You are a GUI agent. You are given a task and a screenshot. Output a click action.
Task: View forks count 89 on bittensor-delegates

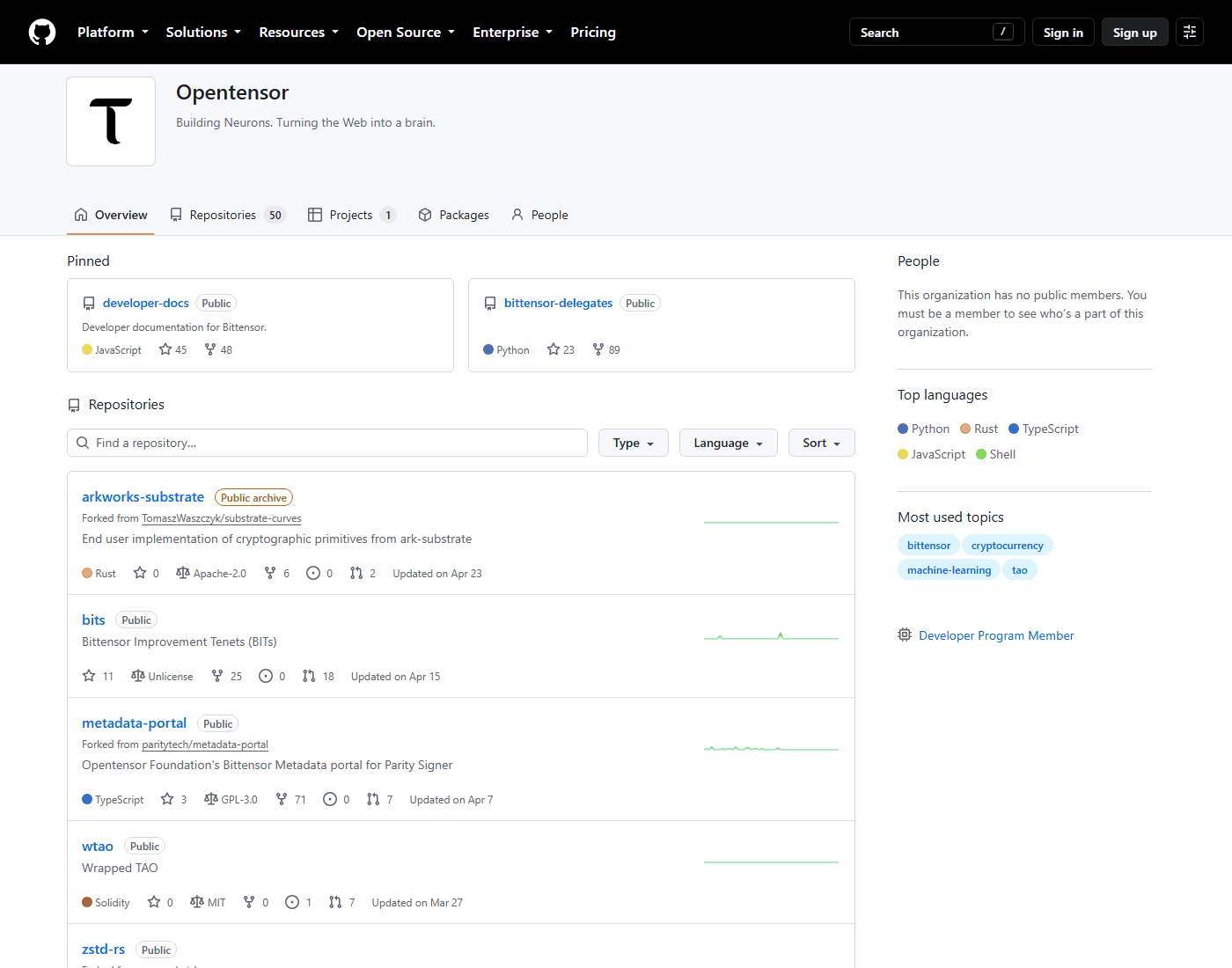point(606,349)
